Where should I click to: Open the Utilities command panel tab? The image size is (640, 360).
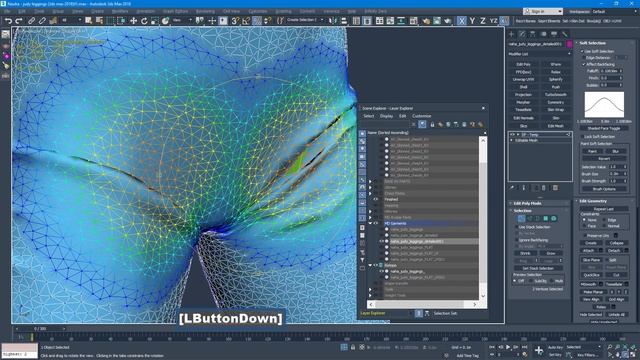(564, 34)
